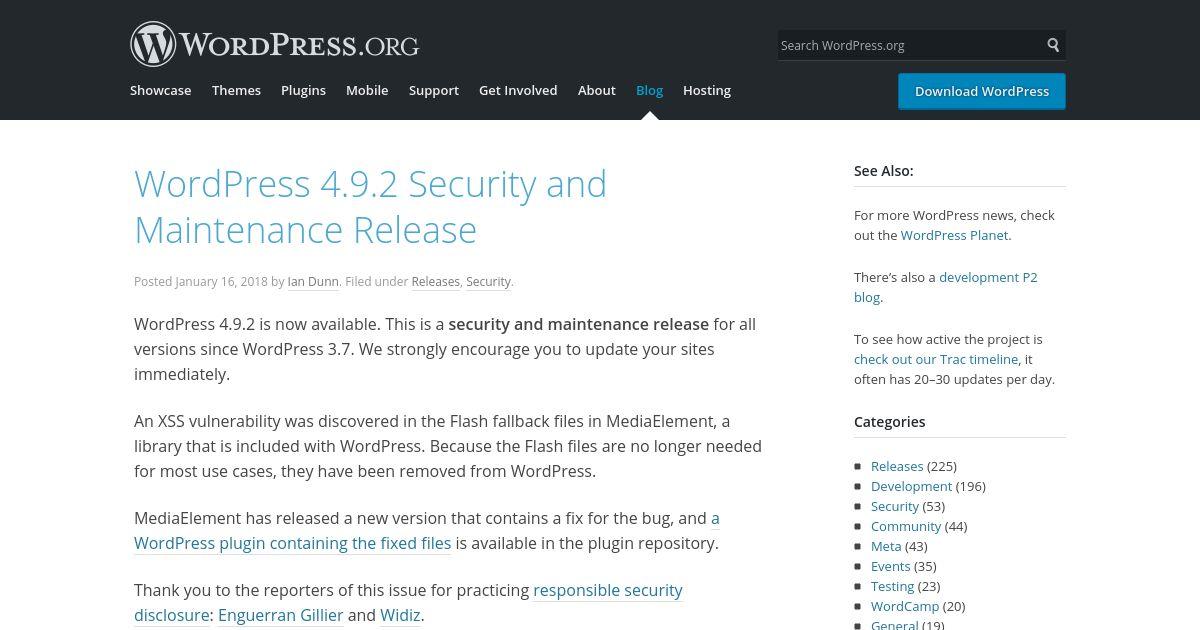Click the Download WordPress button
Screen dimensions: 1200x630
(982, 91)
